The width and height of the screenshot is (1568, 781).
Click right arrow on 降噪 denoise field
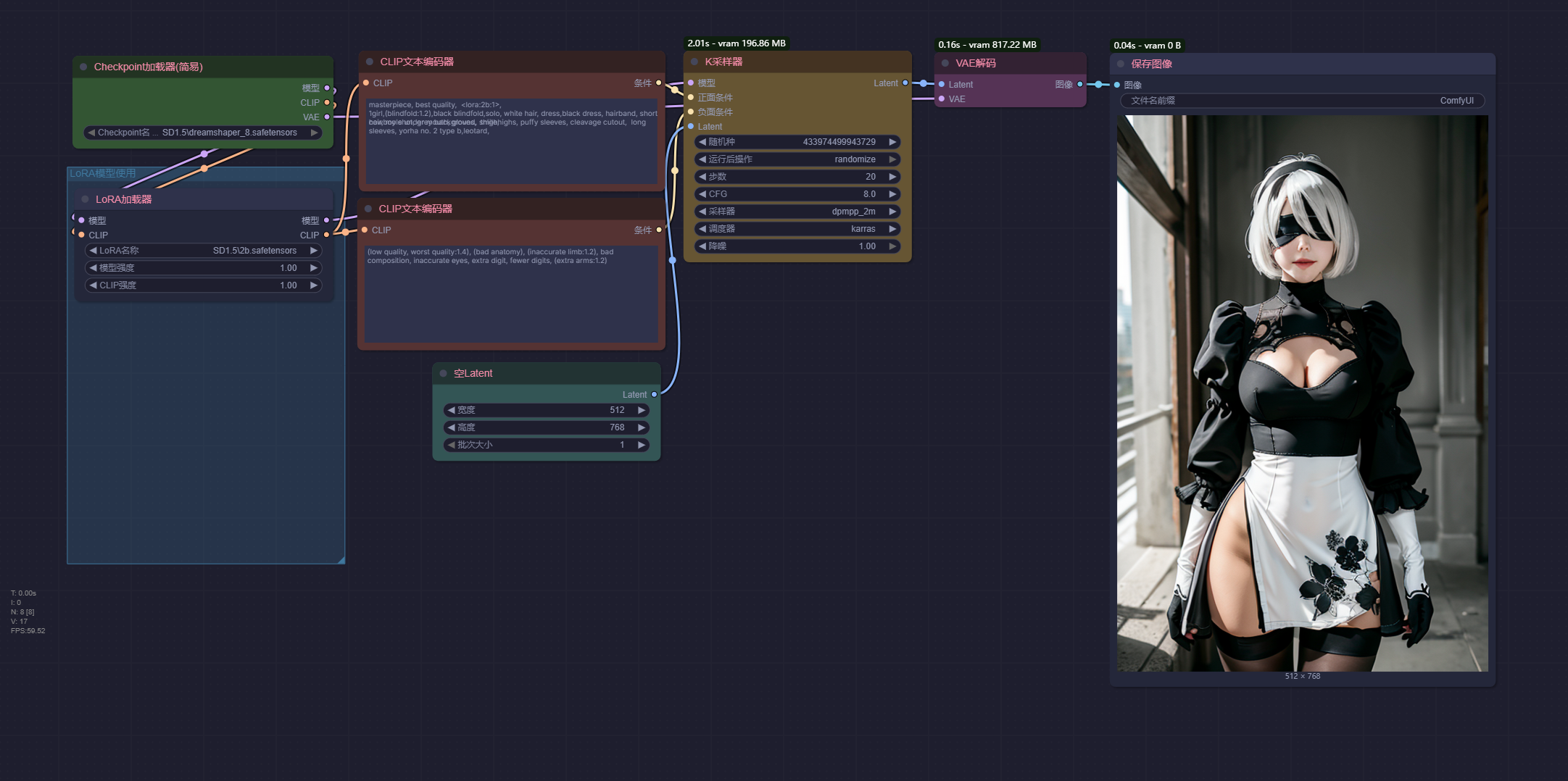click(893, 246)
